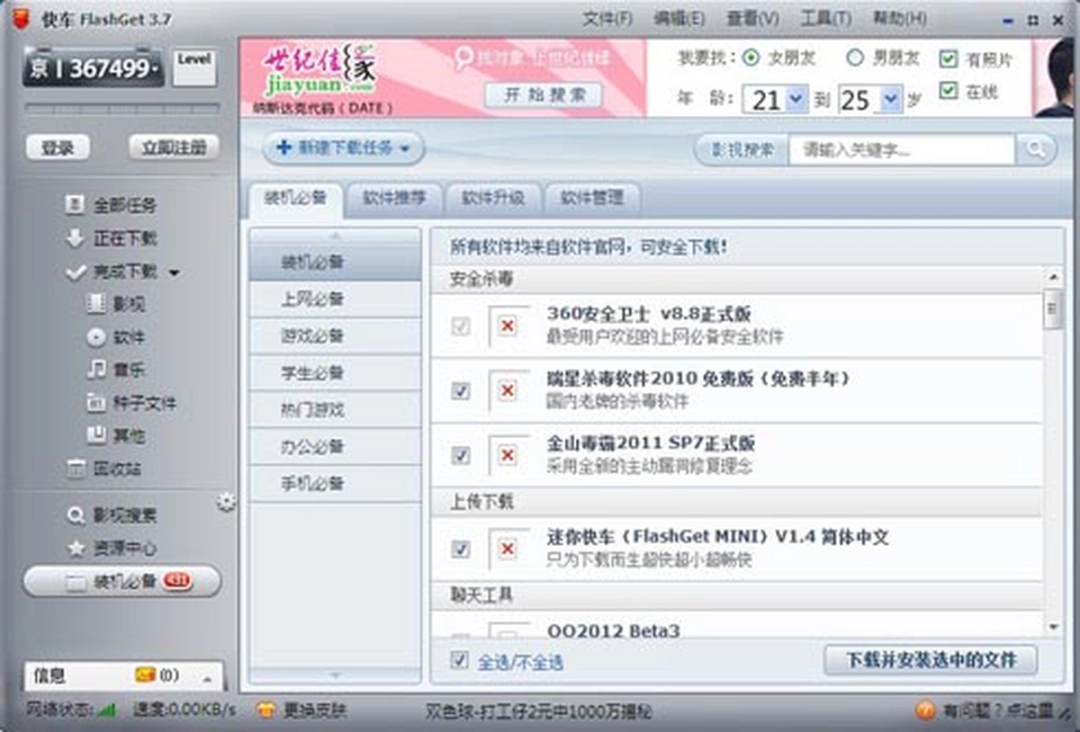Image resolution: width=1080 pixels, height=732 pixels.
Task: Open the 工具(T) menu
Action: point(826,18)
